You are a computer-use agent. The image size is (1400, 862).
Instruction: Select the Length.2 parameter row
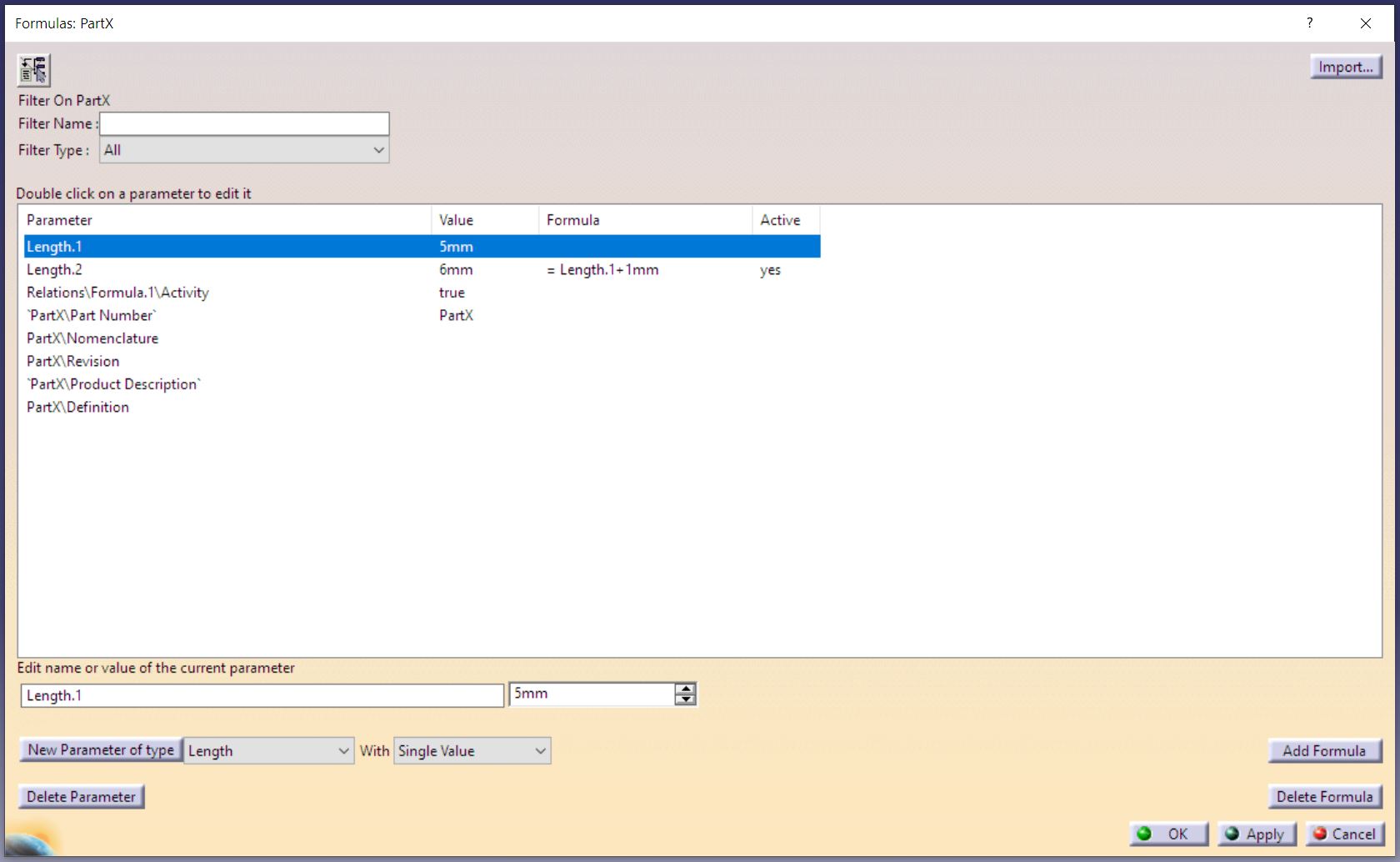tap(55, 270)
